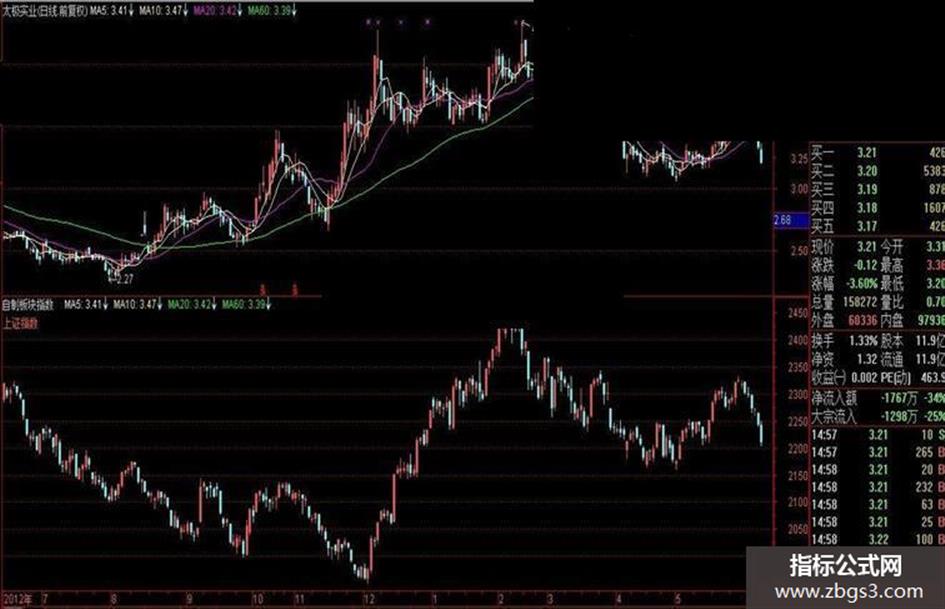Image resolution: width=945 pixels, height=609 pixels.
Task: Click the 最低 label
Action: click(x=893, y=283)
